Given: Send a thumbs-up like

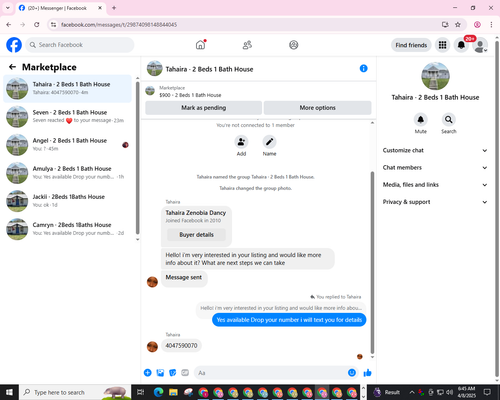Looking at the screenshot, I should (x=367, y=373).
